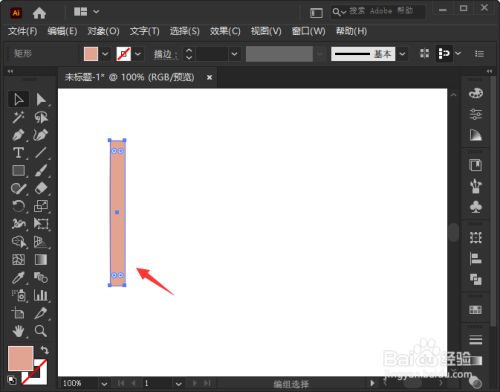Pick the Line Segment tool
The image size is (500, 392).
(x=41, y=153)
